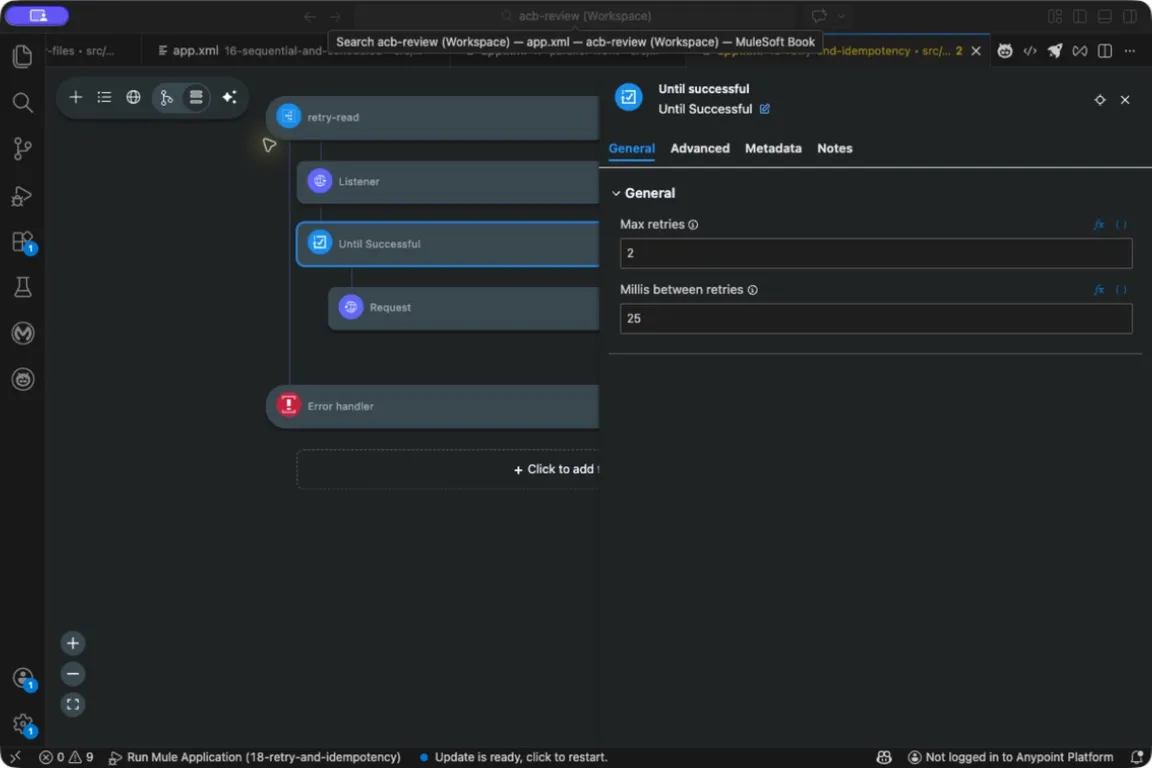Click the Copilot icon in editor toolbar
Screen dimensions: 1152x768
pyautogui.click(x=1005, y=51)
